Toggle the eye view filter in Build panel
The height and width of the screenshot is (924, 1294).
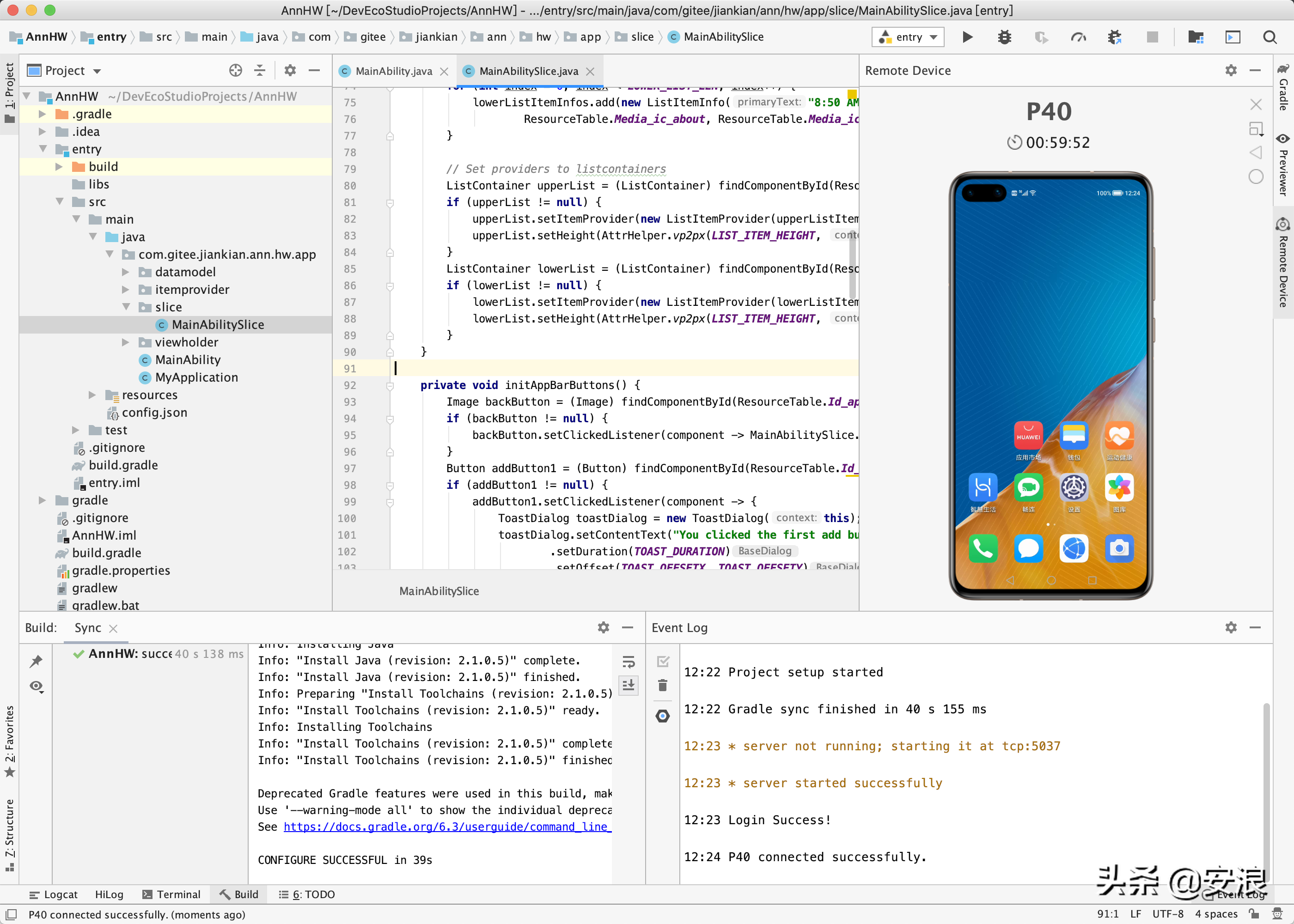pyautogui.click(x=37, y=686)
